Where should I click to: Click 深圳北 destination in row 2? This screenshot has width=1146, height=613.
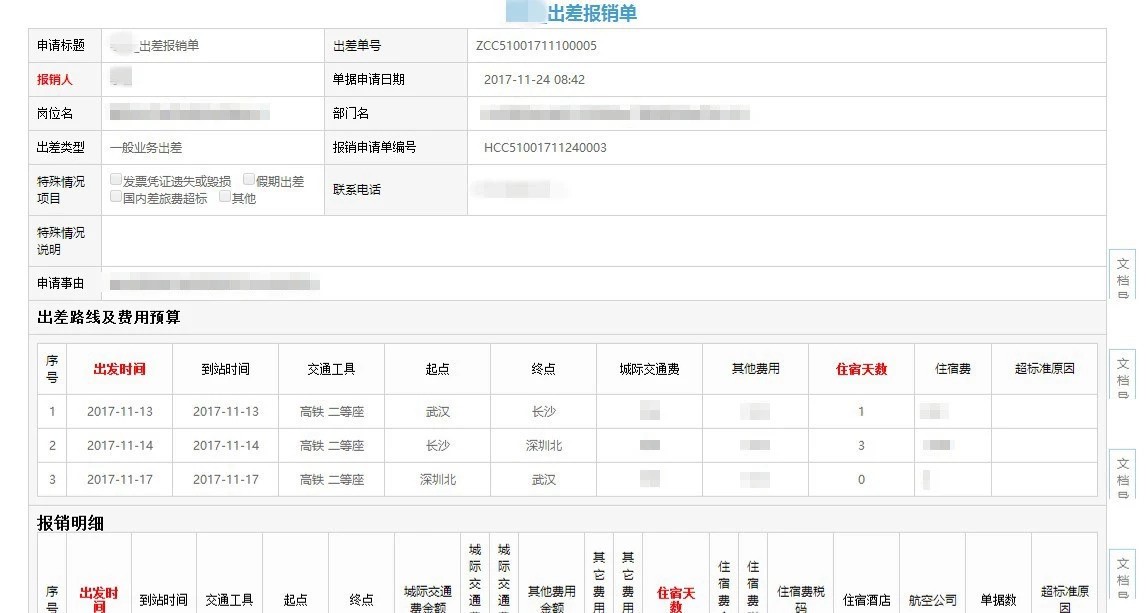543,446
